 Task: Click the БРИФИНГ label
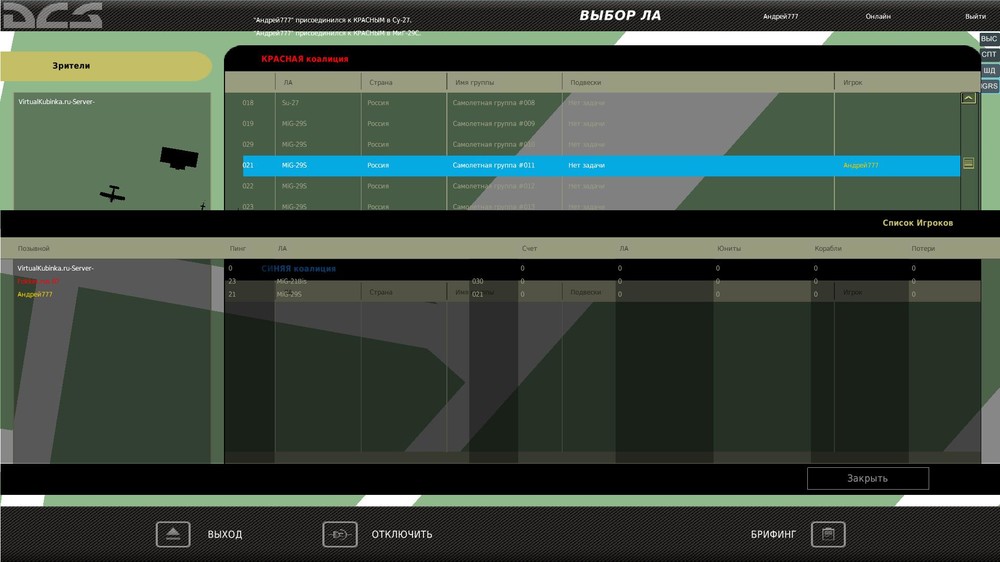(x=773, y=535)
